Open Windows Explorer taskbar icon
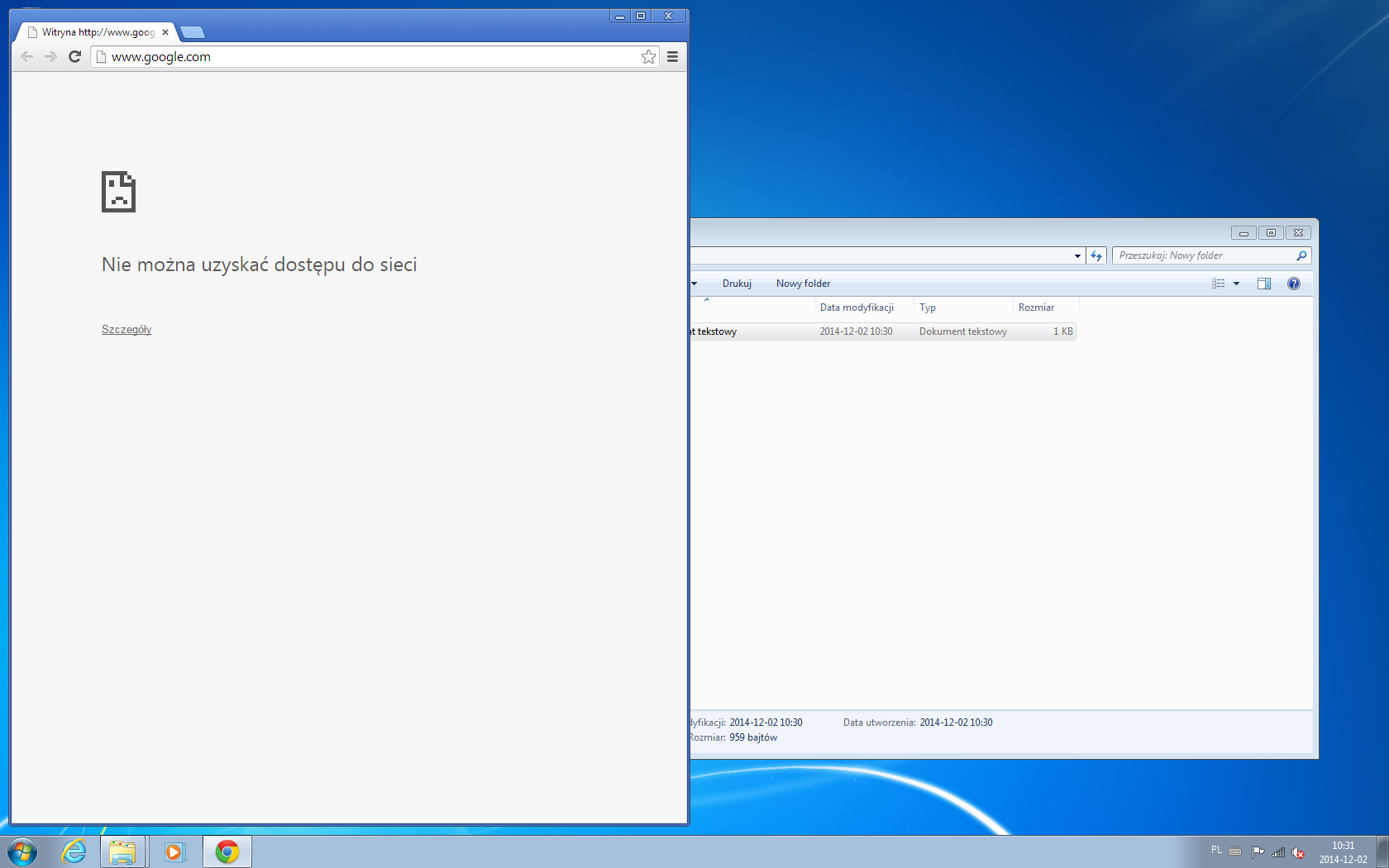1389x868 pixels. 123,851
